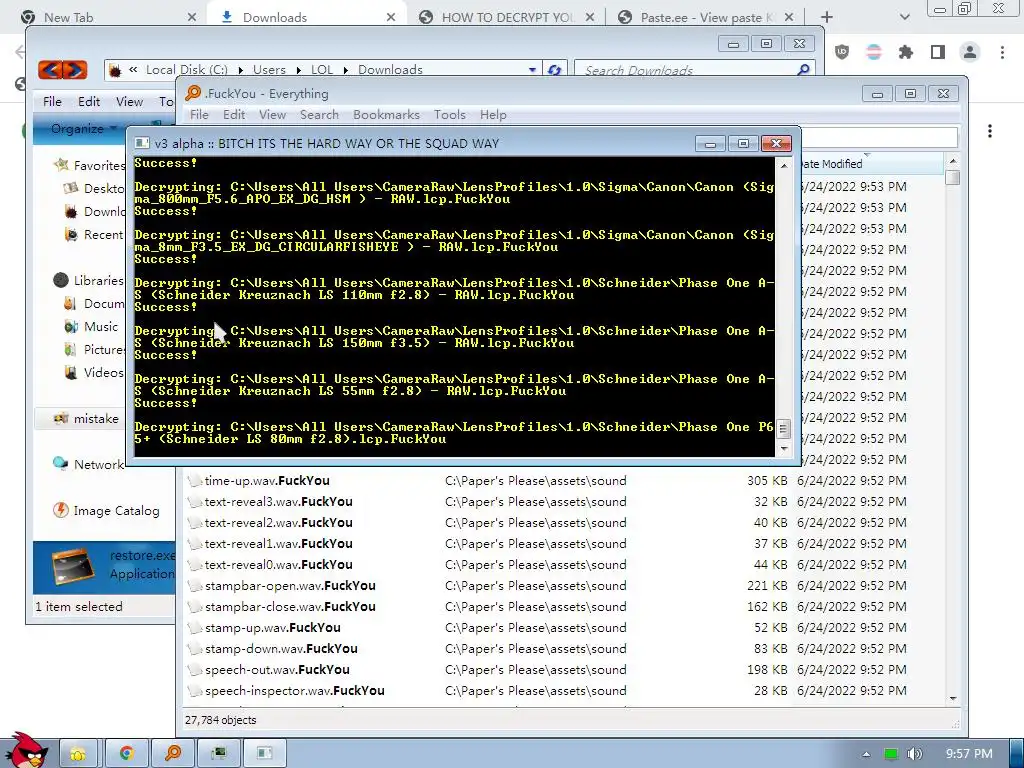This screenshot has width=1024, height=768.
Task: Open the file explorer taskbar icon
Action: [x=78, y=754]
